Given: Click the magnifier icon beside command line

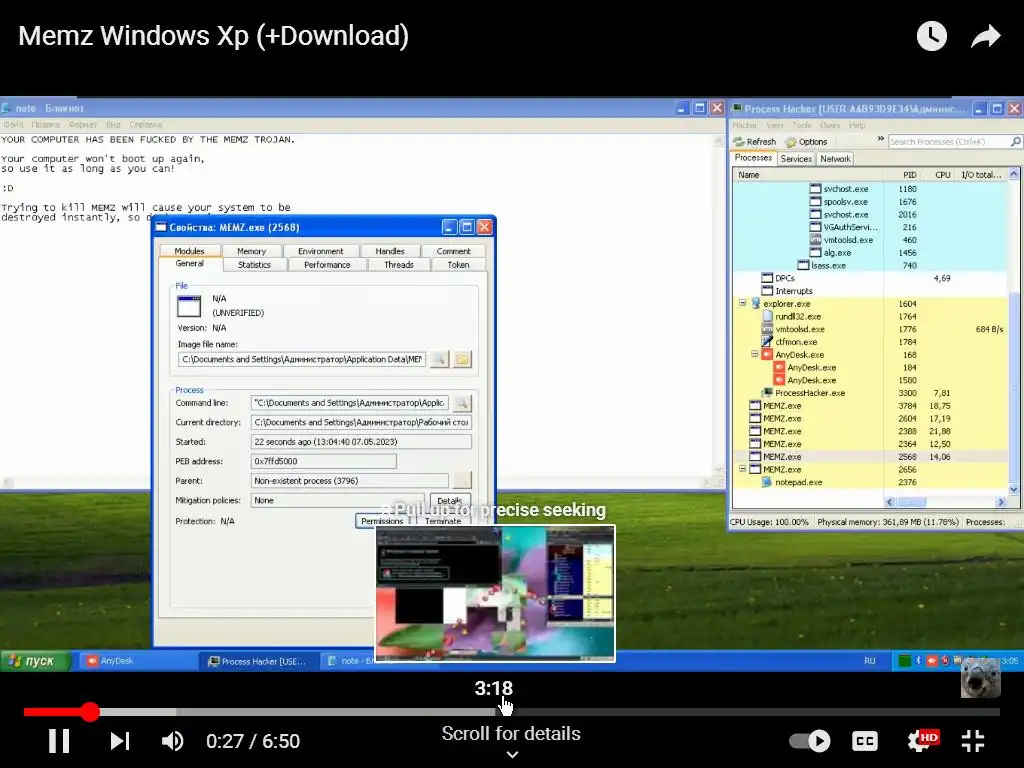Looking at the screenshot, I should [x=462, y=403].
